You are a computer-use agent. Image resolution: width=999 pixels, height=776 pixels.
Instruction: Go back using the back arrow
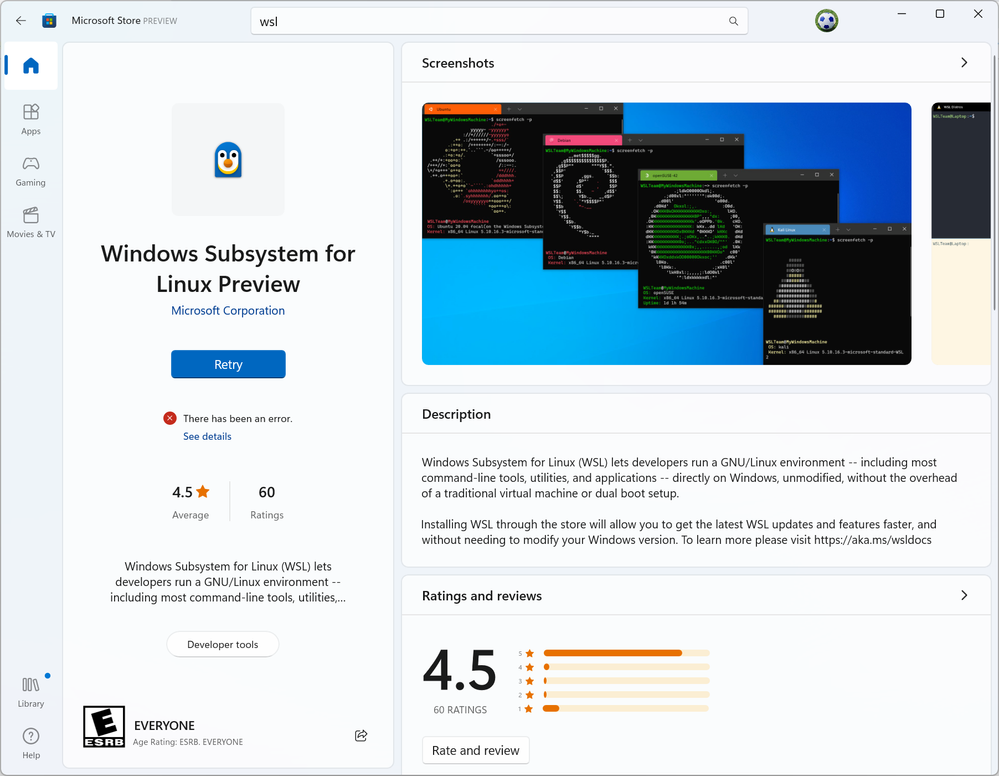21,20
